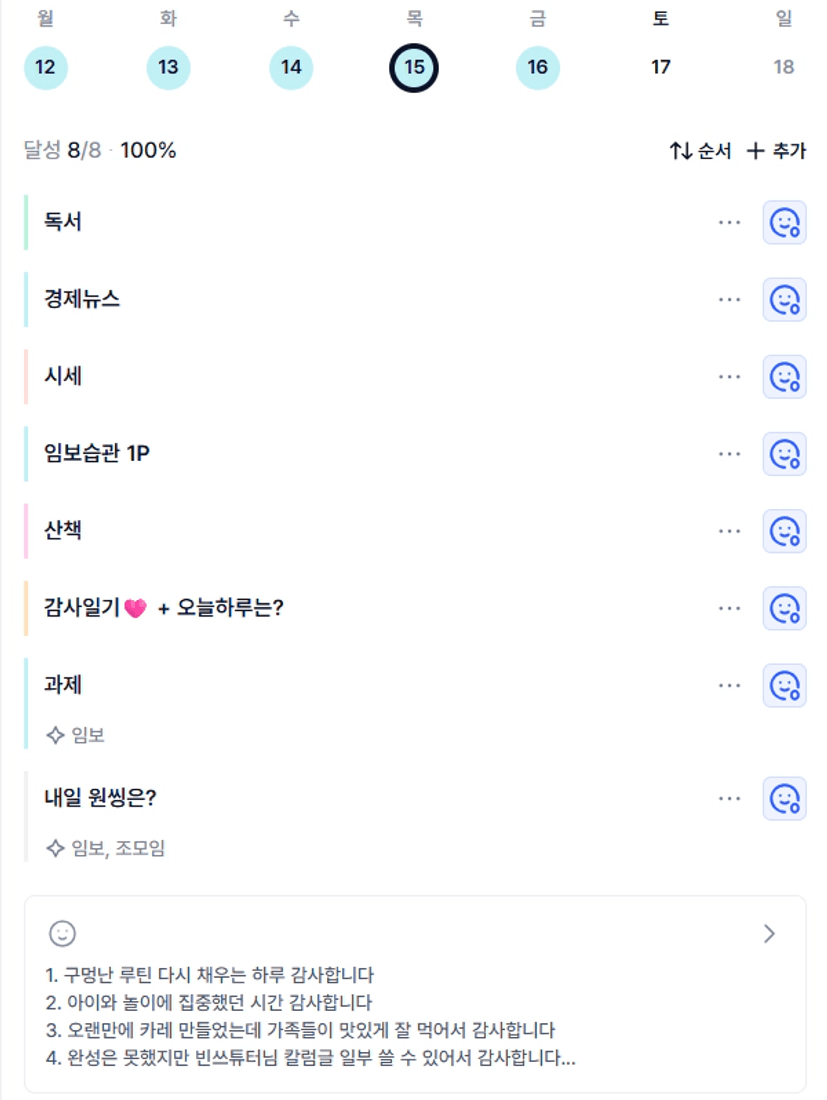Click the emoji icon beside 임보습관 1P
827x1100 pixels.
[784, 454]
